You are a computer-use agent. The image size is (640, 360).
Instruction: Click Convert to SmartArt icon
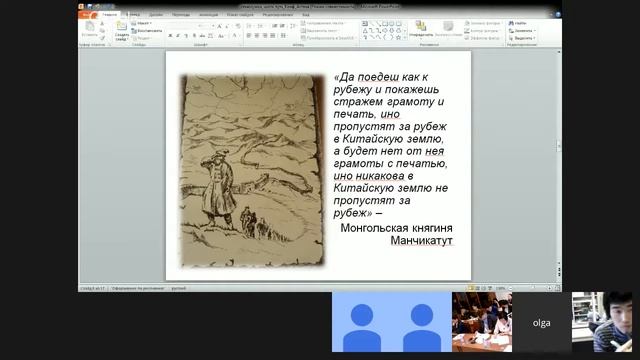click(x=303, y=38)
